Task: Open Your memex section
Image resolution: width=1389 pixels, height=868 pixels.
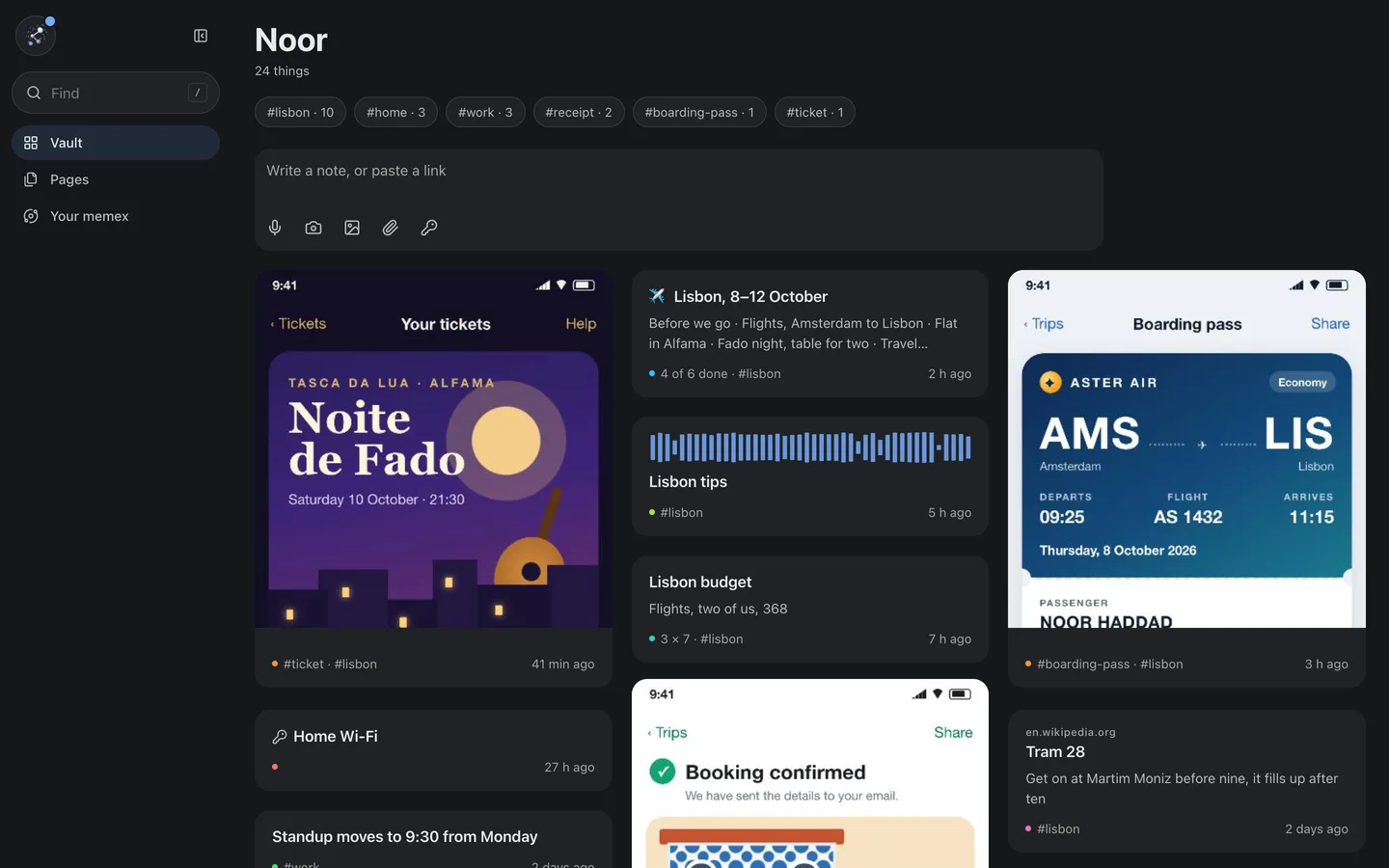Action: click(116, 216)
